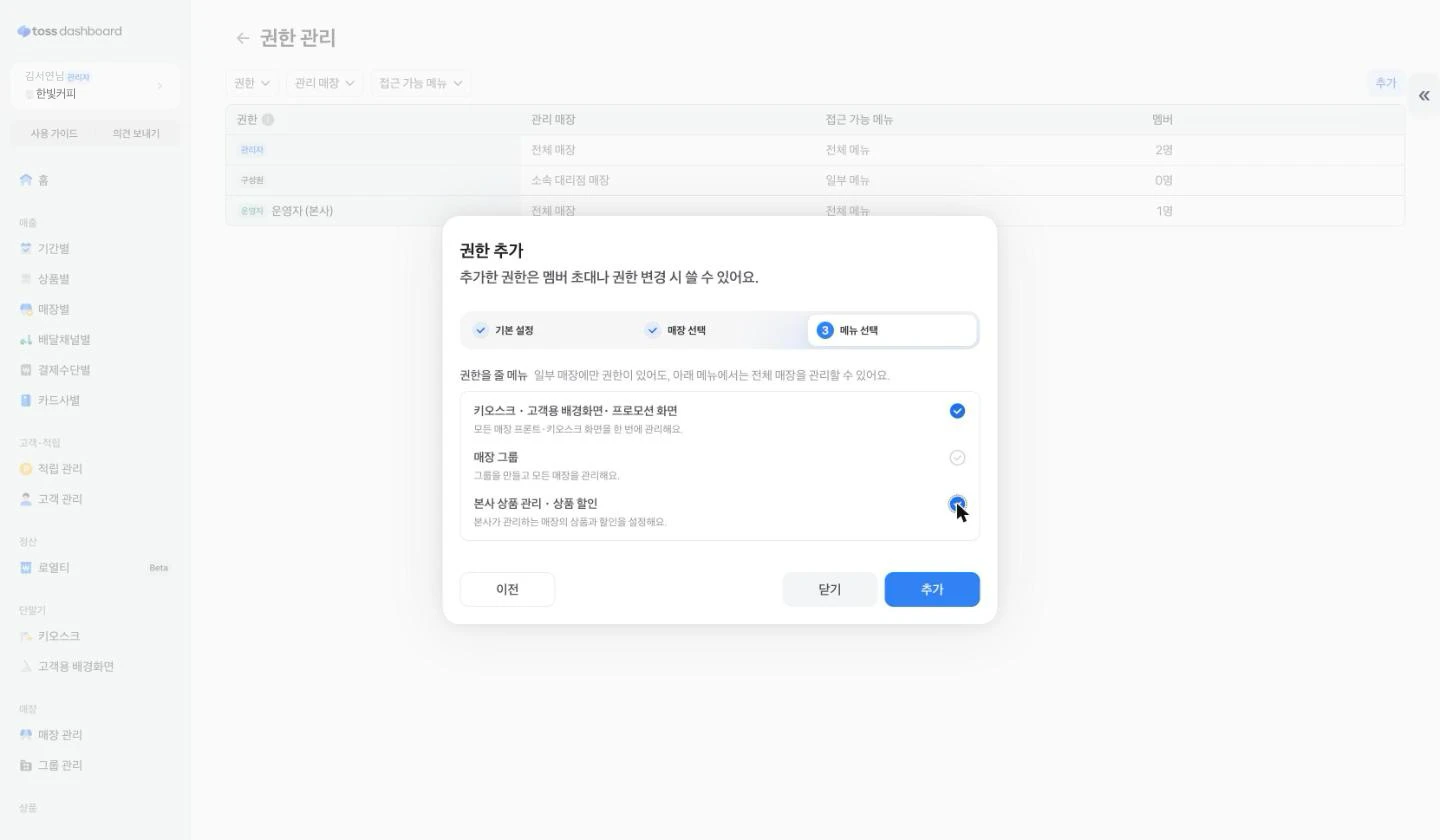Click the 관리자 badge in the table
This screenshot has width=1440, height=840.
(x=252, y=150)
